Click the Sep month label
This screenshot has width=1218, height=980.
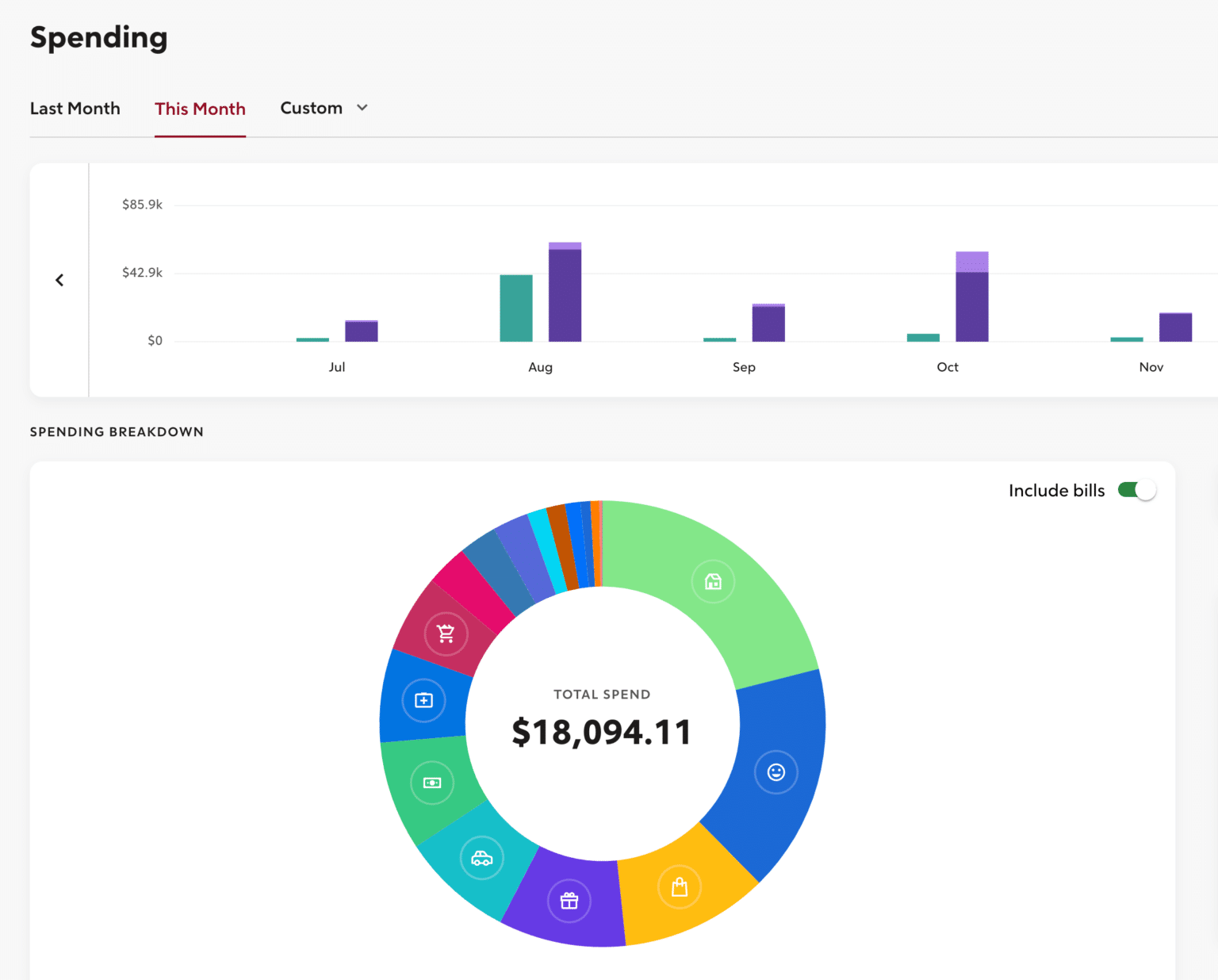coord(744,367)
